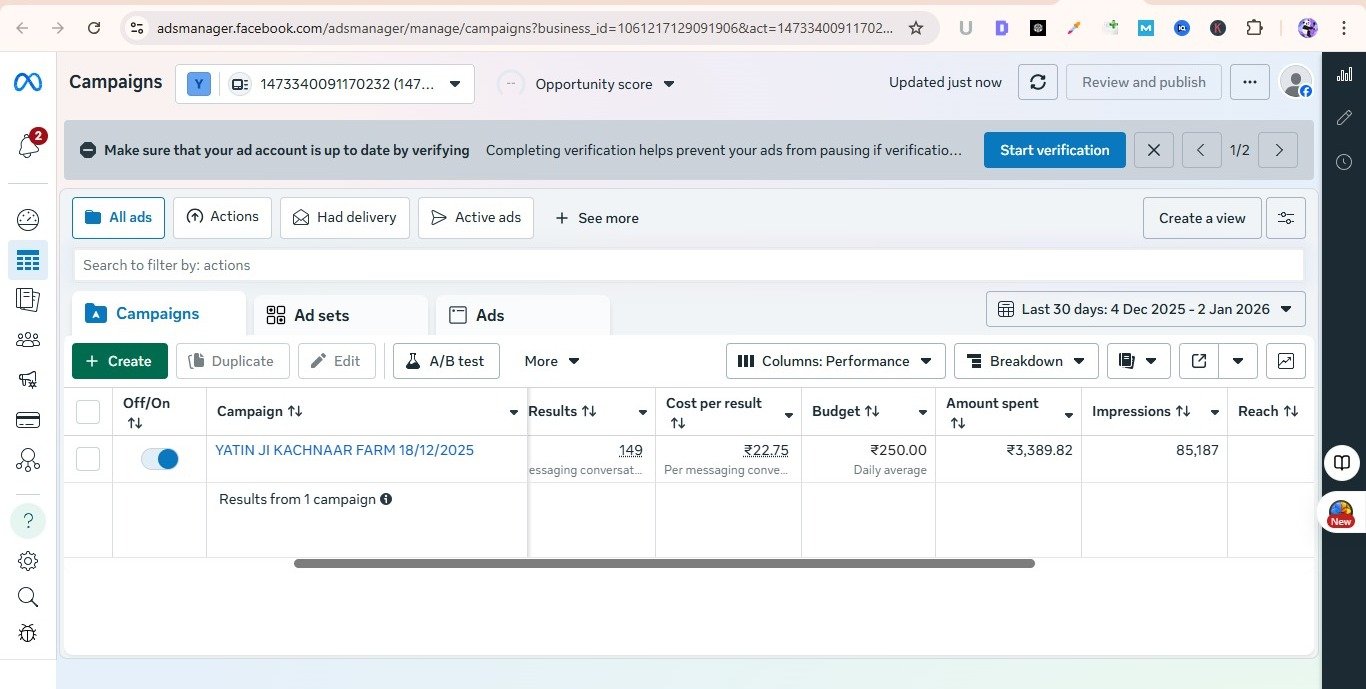Toggle off the YATIN JI KACHNAAR campaign

click(160, 459)
